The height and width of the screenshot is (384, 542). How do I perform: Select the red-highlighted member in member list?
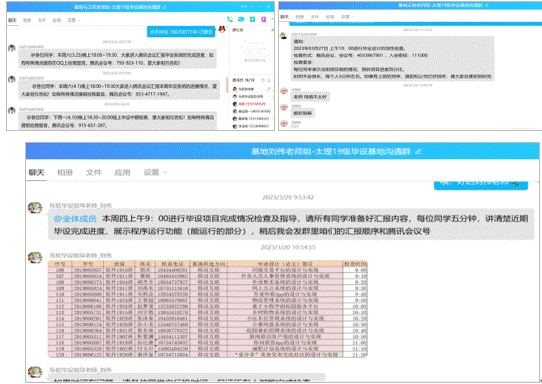pos(249,104)
